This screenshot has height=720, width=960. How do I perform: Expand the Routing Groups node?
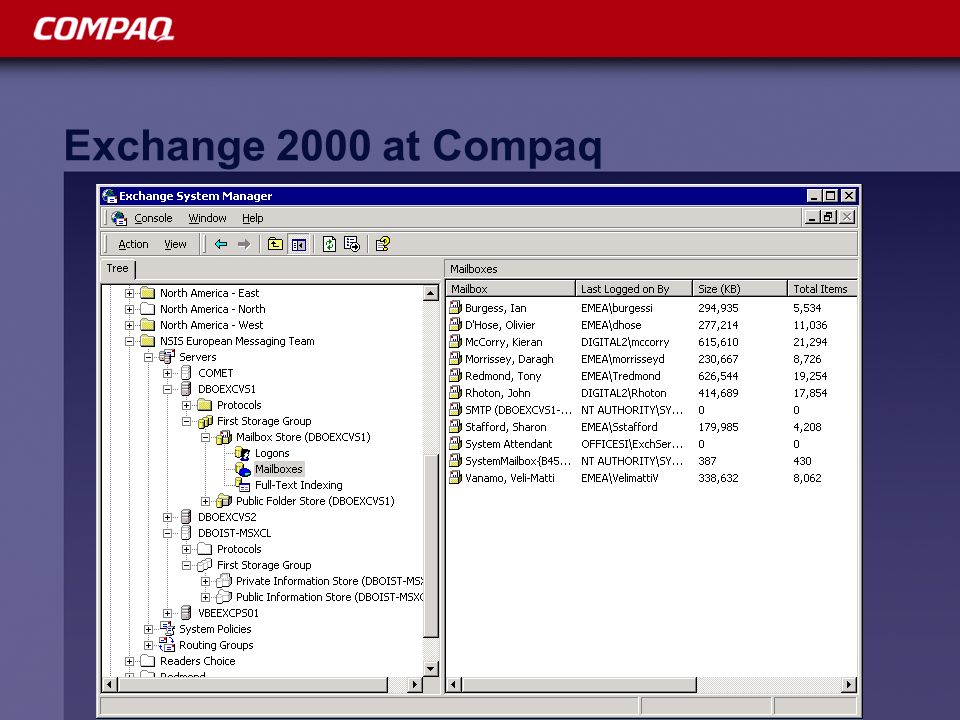pyautogui.click(x=148, y=645)
